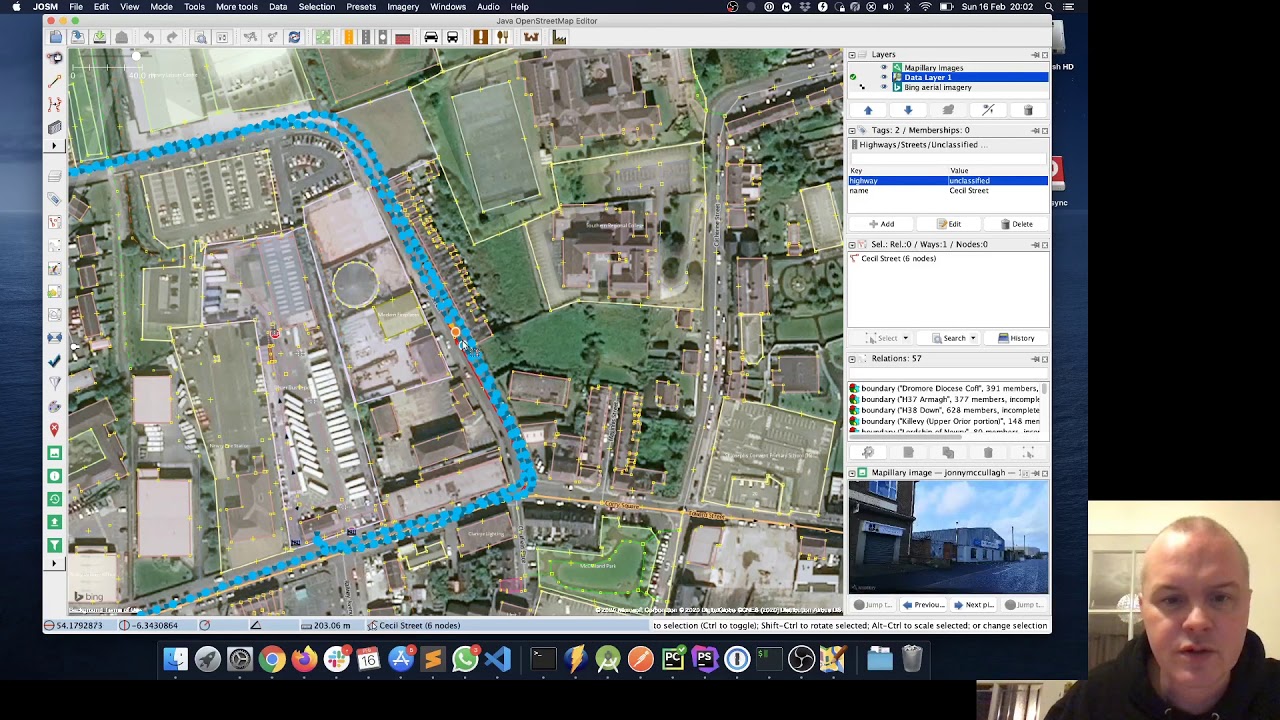Open the Selection menu
1280x720 pixels.
[316, 7]
